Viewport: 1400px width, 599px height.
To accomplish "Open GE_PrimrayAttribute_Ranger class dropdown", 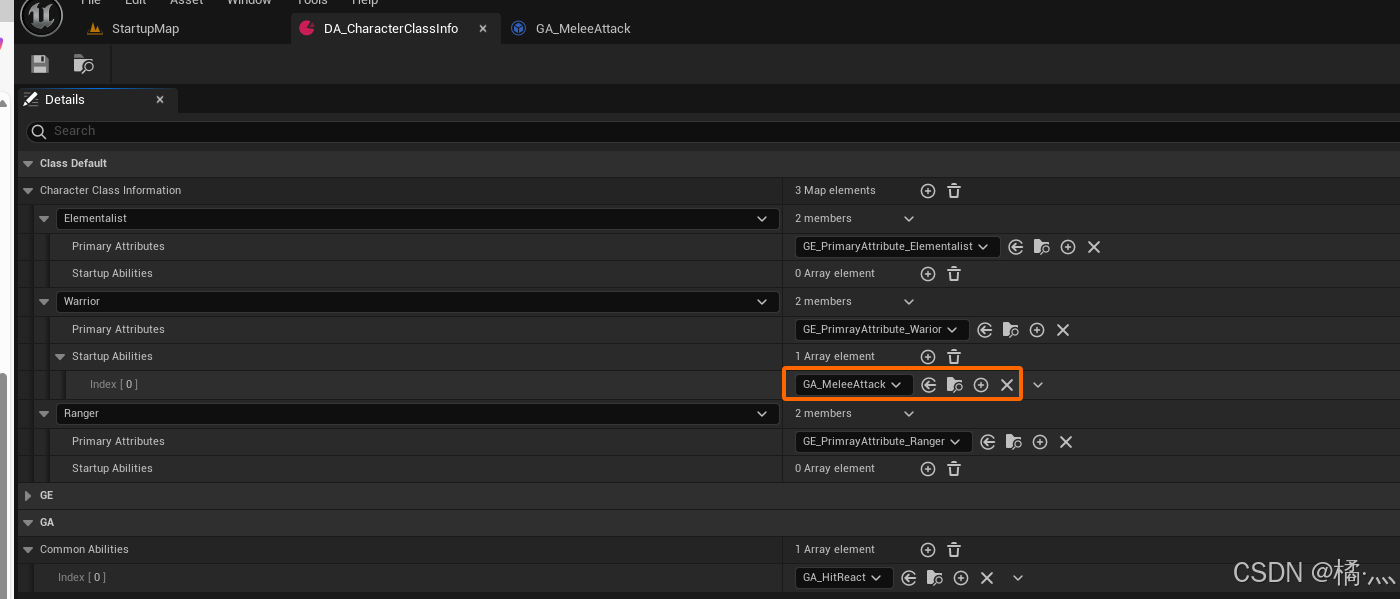I will click(883, 441).
